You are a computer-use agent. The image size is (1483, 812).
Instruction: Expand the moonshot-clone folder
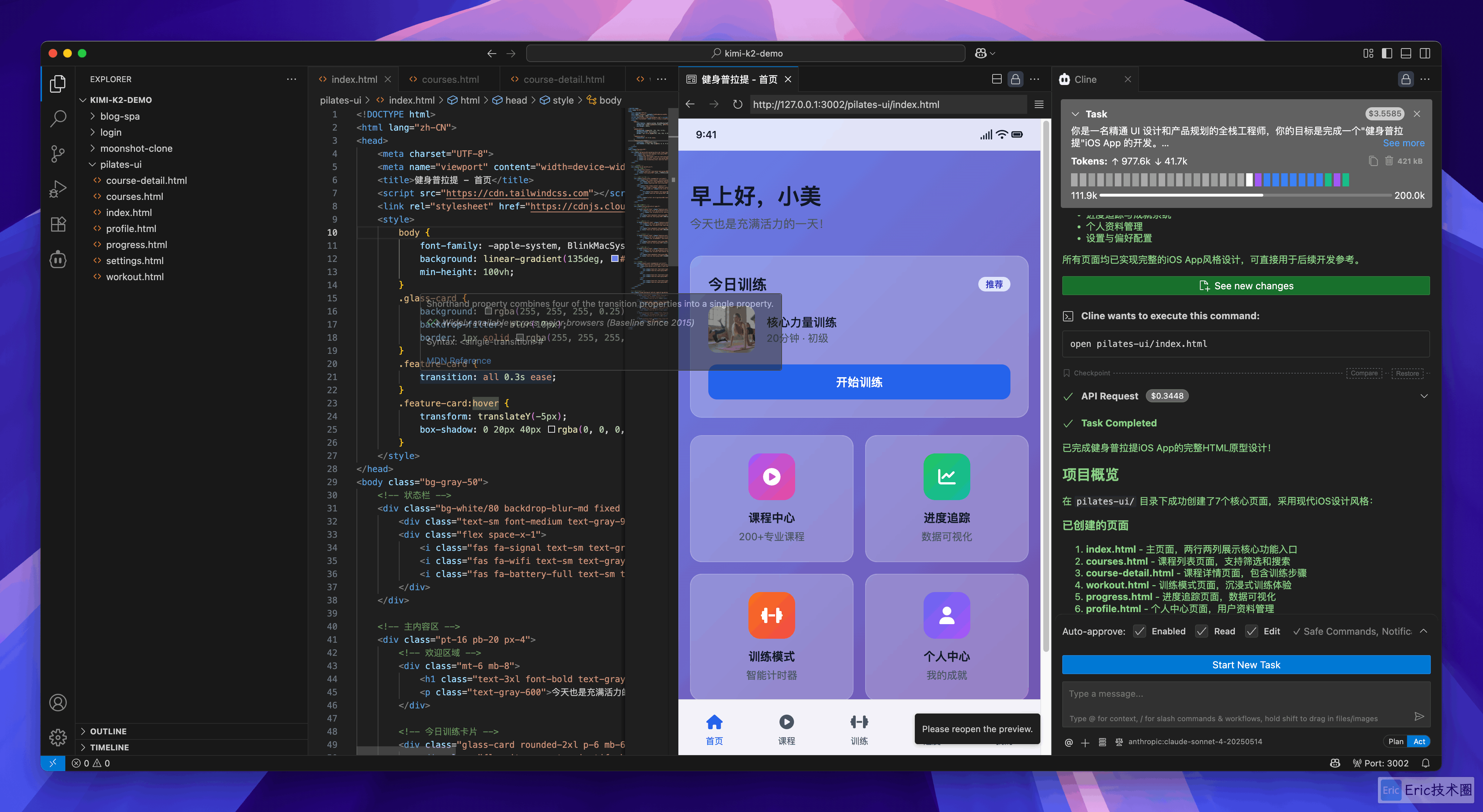click(x=136, y=148)
